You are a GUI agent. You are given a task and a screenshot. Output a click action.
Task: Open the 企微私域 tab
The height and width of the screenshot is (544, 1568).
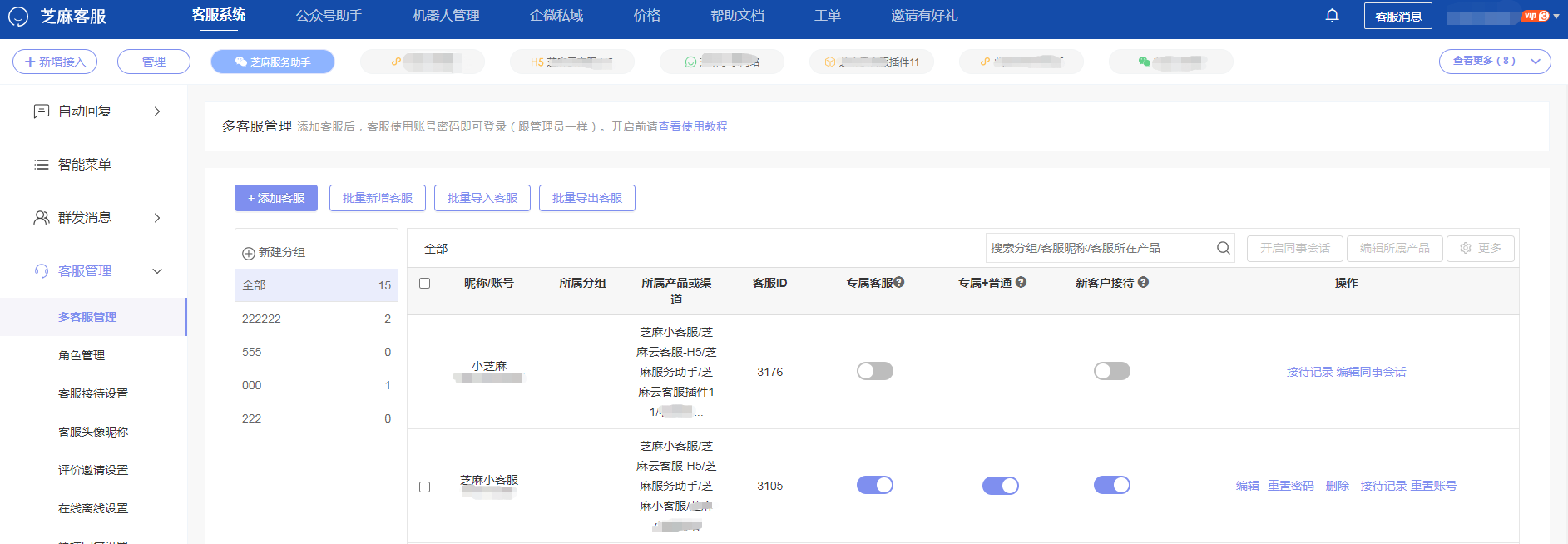point(556,16)
